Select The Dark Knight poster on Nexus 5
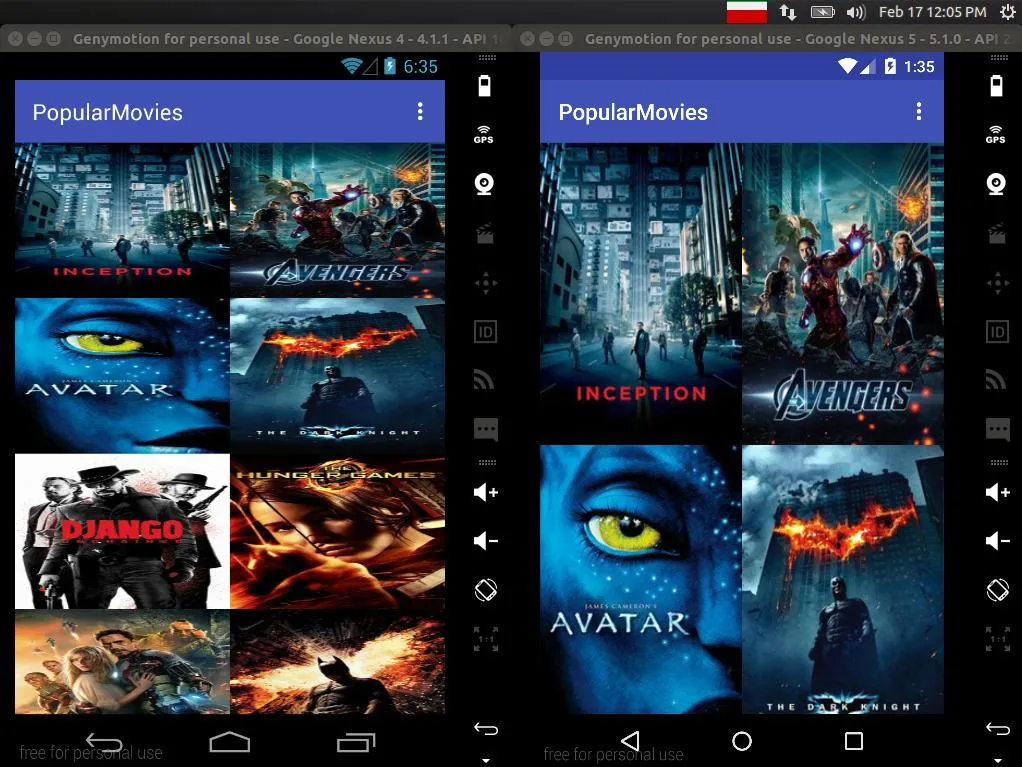This screenshot has height=767, width=1022. (x=843, y=579)
